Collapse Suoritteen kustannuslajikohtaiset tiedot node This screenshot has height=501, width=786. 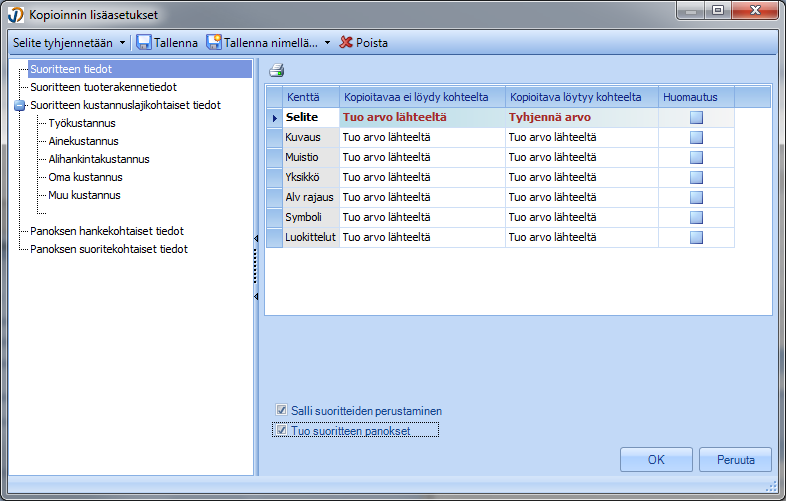click(20, 105)
